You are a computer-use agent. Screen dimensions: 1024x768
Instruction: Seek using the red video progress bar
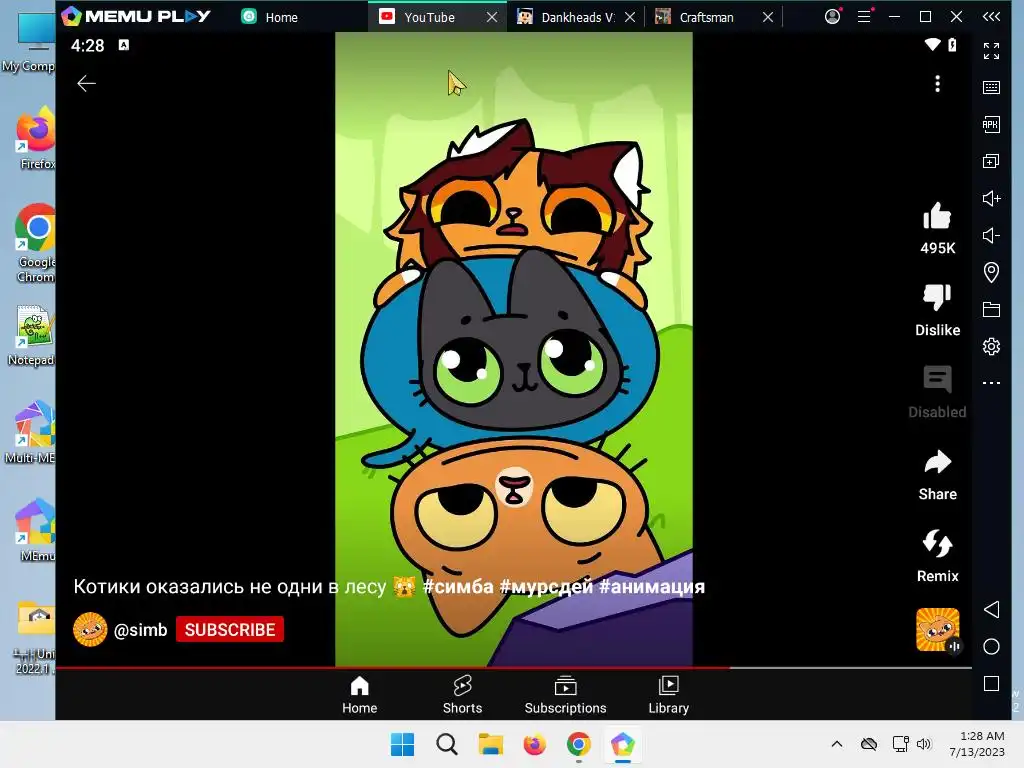(513, 667)
